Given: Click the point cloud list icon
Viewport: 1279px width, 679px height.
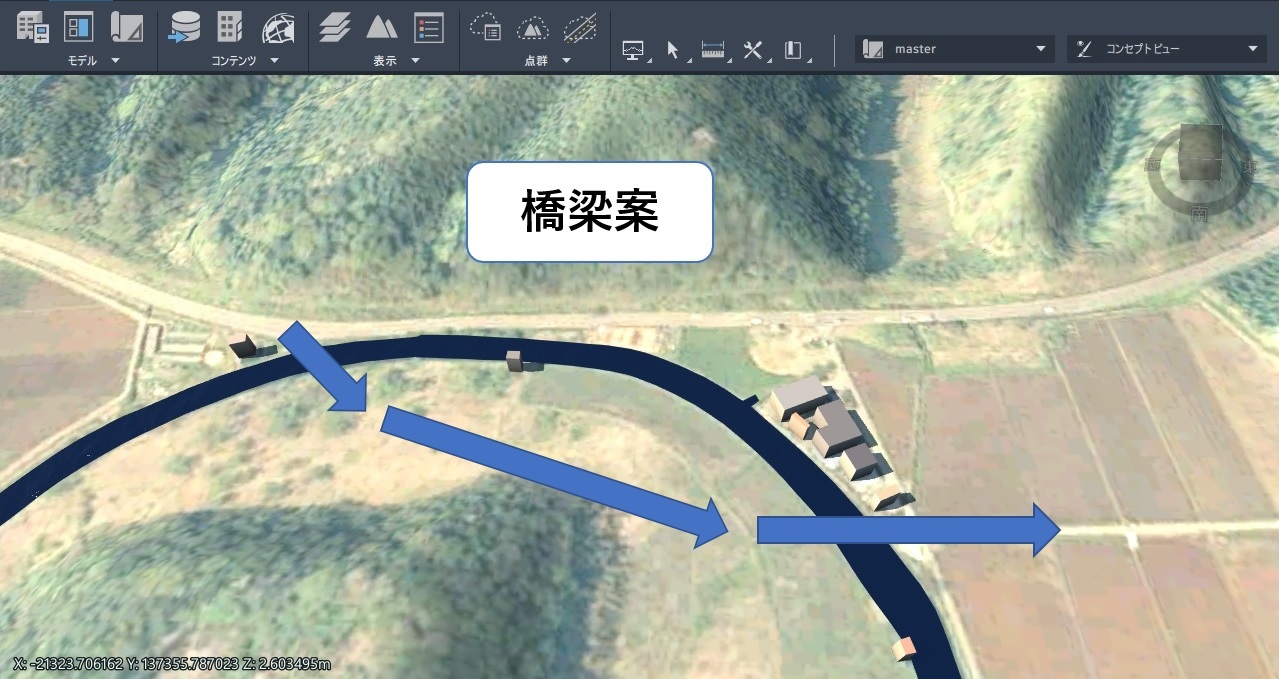Looking at the screenshot, I should 486,27.
